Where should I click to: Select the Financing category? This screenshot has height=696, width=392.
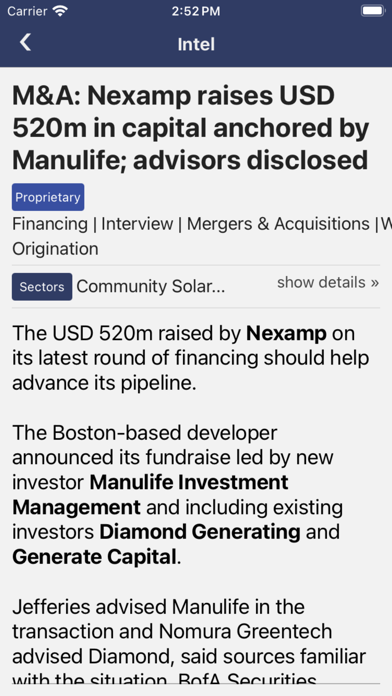(x=50, y=224)
